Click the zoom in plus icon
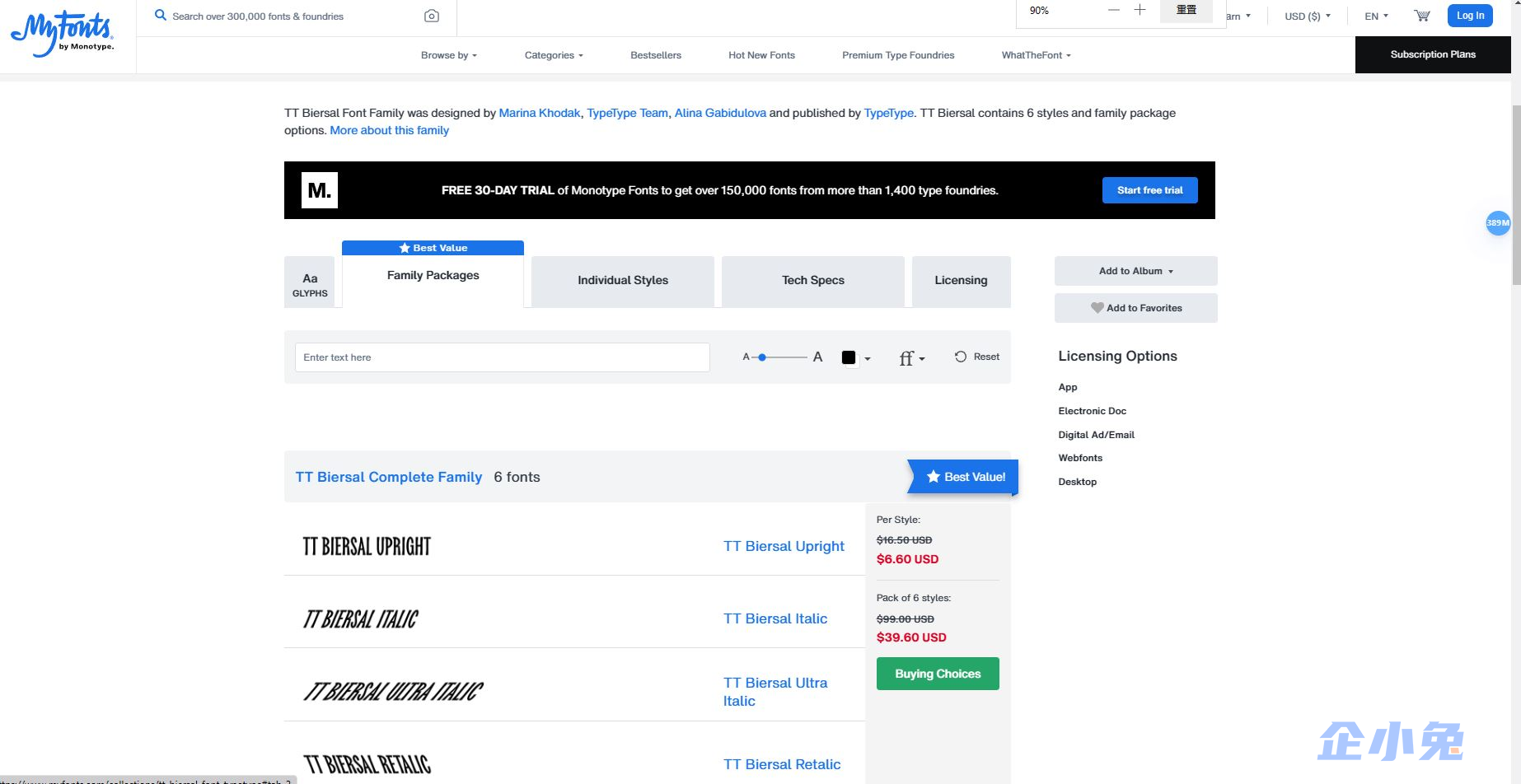Screen dimensions: 1521x784 [1140, 10]
